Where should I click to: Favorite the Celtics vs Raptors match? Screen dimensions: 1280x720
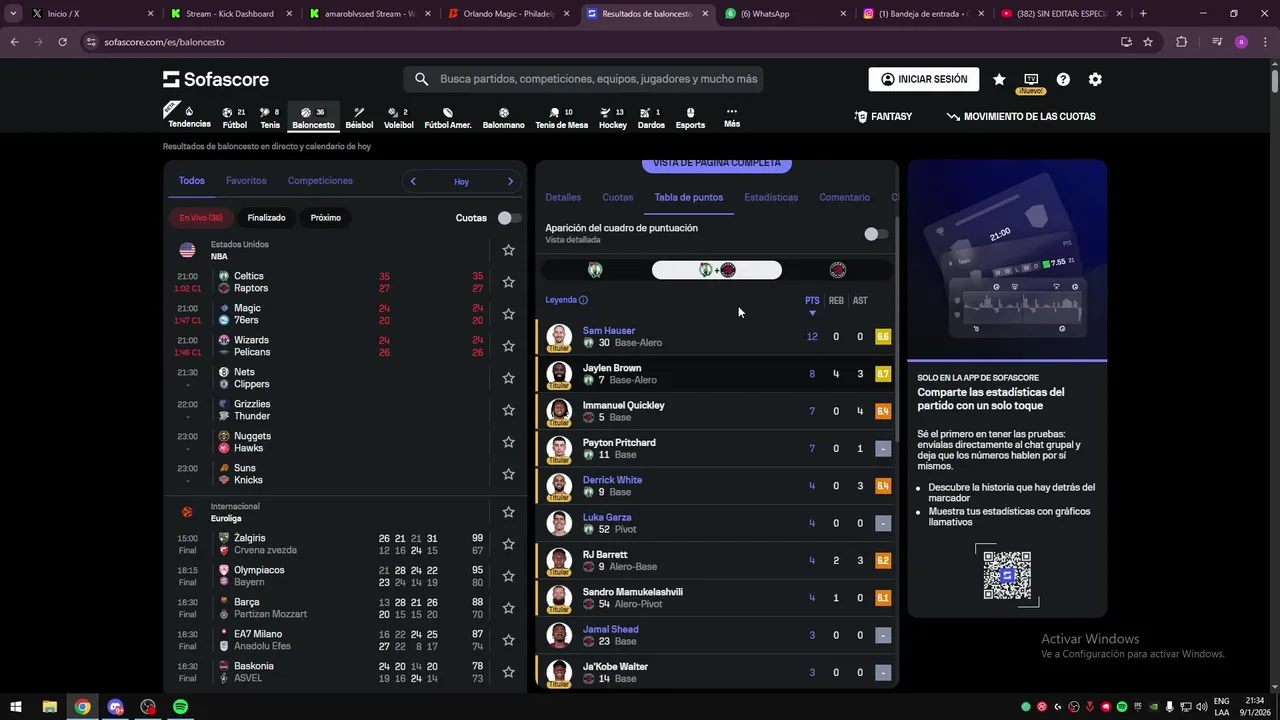pos(508,282)
